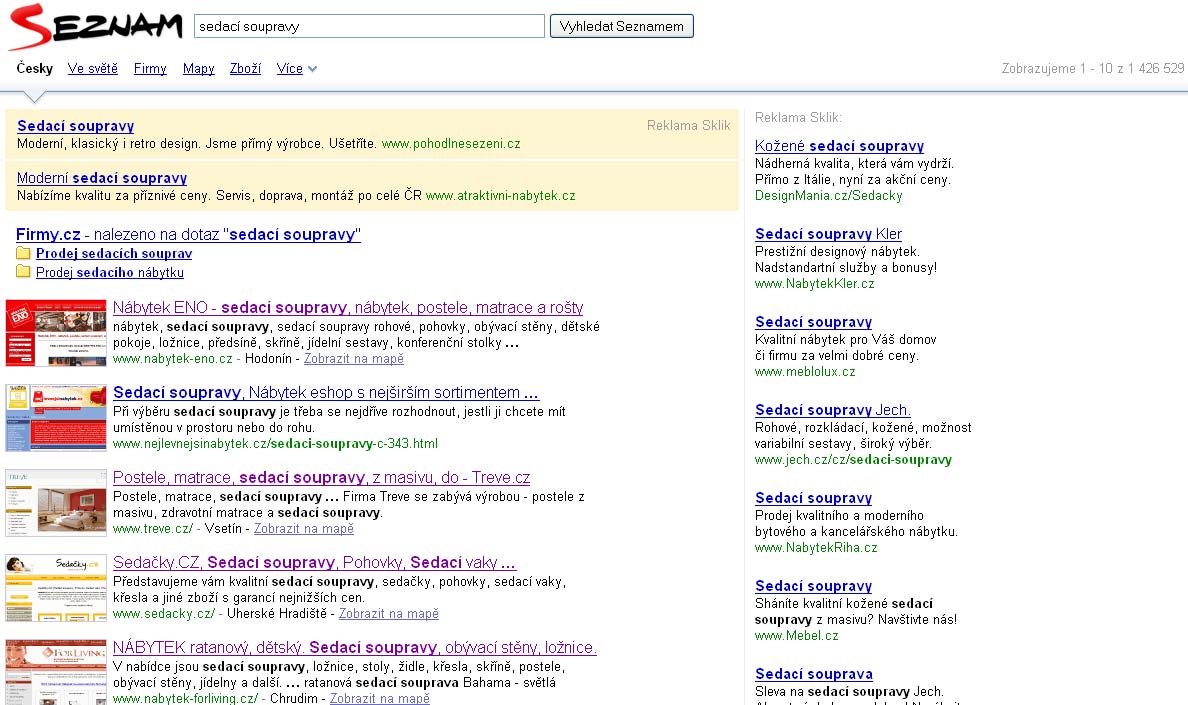Viewport: 1188px width, 705px height.
Task: Open the 'Sedací soupravy Jech.' sidebar ad
Action: [x=833, y=409]
